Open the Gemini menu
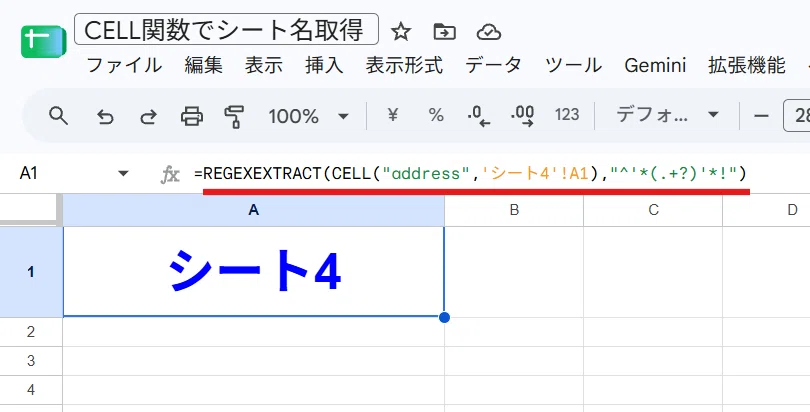810x412 pixels. point(655,66)
